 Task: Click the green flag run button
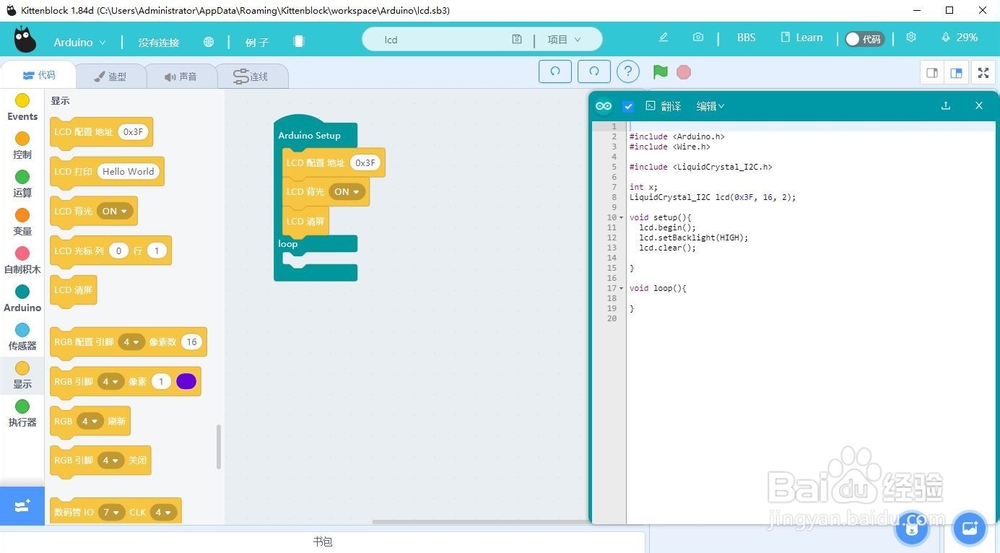[x=660, y=71]
